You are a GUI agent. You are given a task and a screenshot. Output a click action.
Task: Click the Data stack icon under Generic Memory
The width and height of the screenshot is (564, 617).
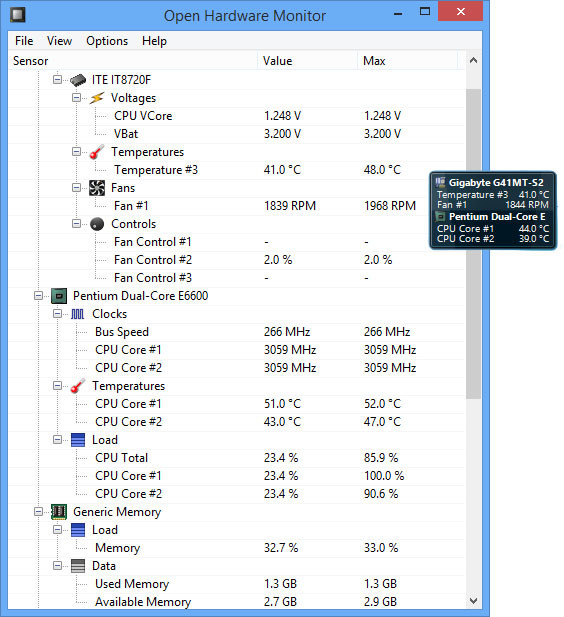[78, 566]
